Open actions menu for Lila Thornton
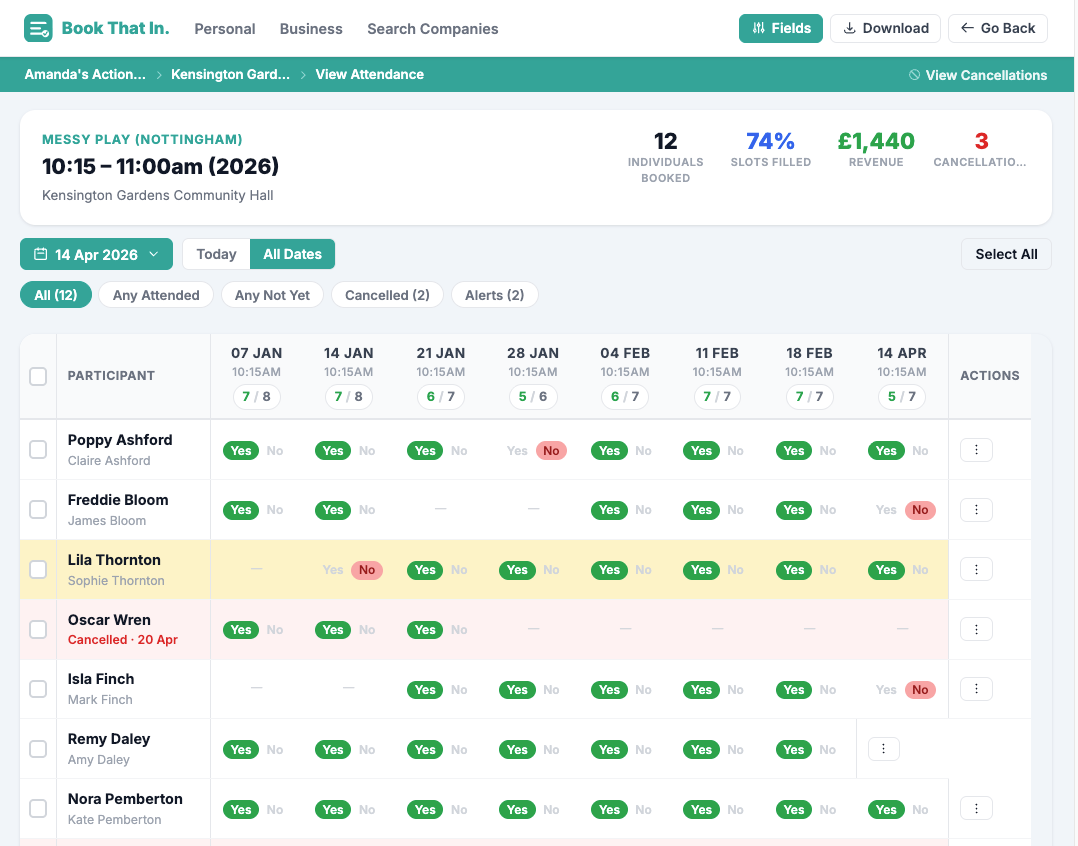Screen dimensions: 1078x846 click(976, 570)
